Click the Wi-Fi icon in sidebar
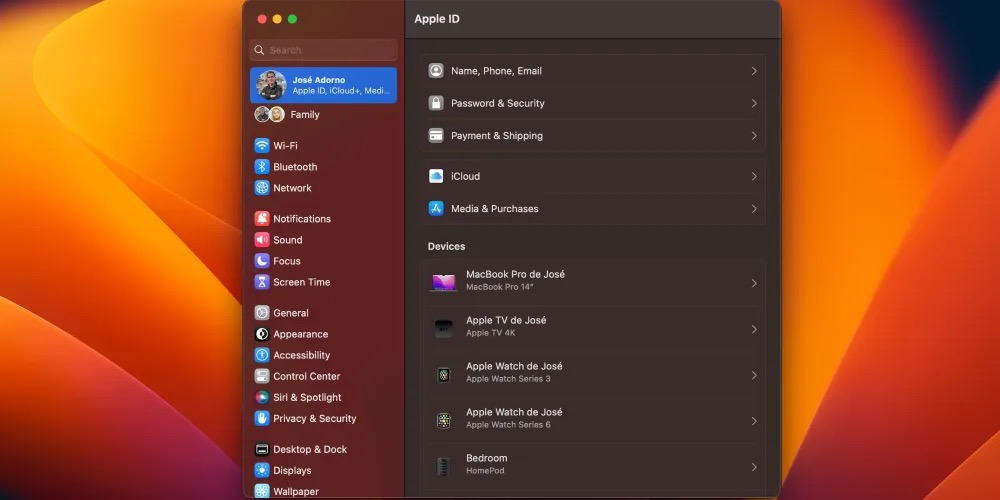This screenshot has height=500, width=1000. tap(262, 146)
